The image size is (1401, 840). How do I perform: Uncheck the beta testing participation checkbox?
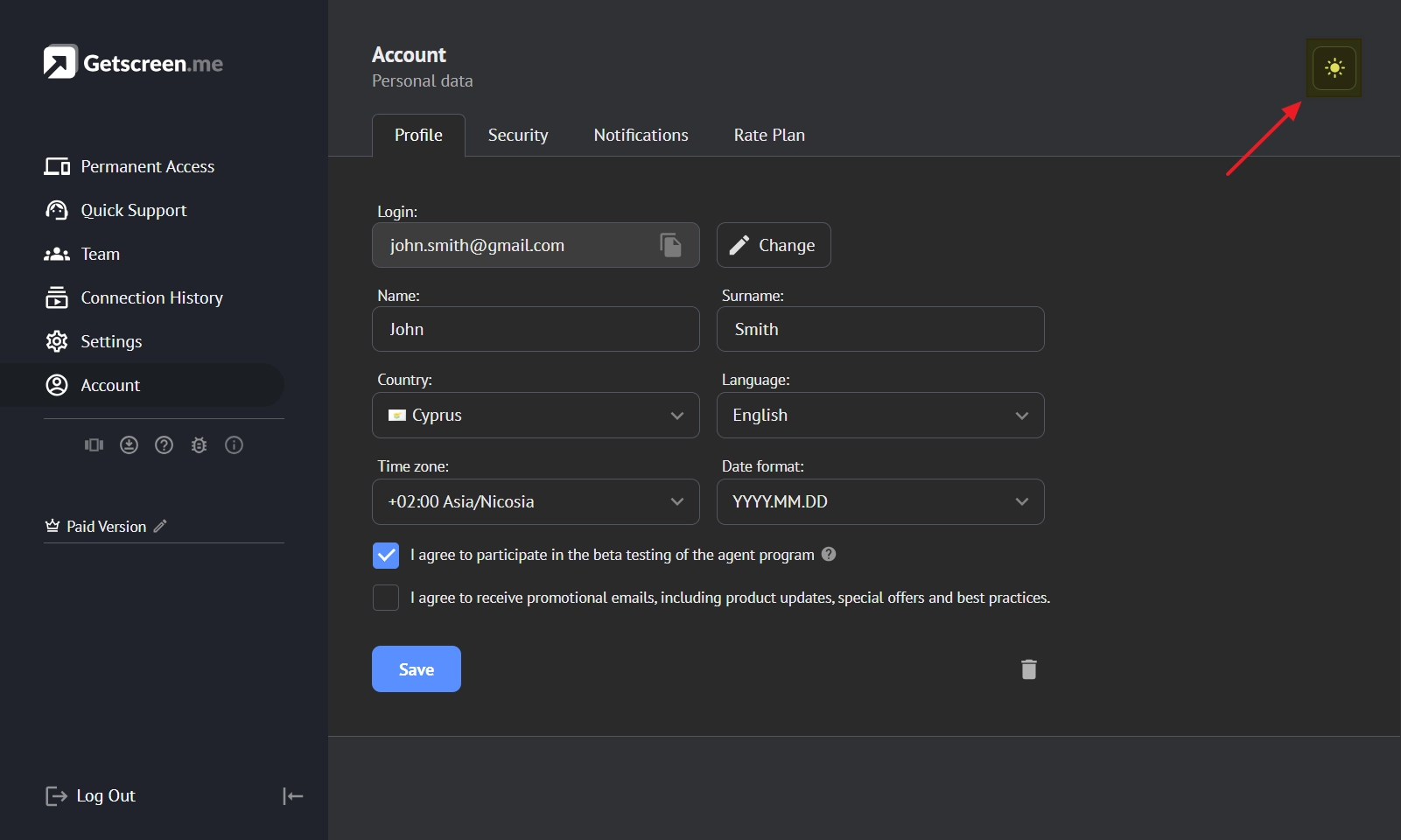tap(386, 556)
